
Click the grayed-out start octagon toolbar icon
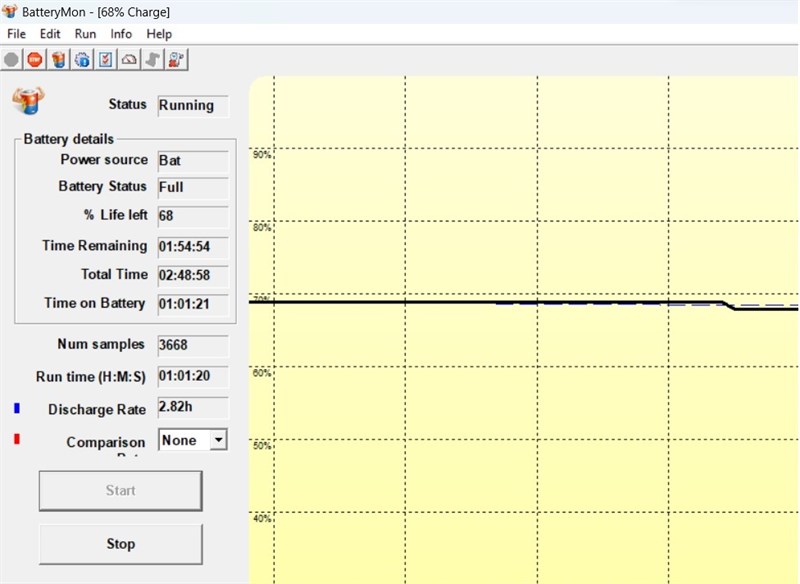11,60
